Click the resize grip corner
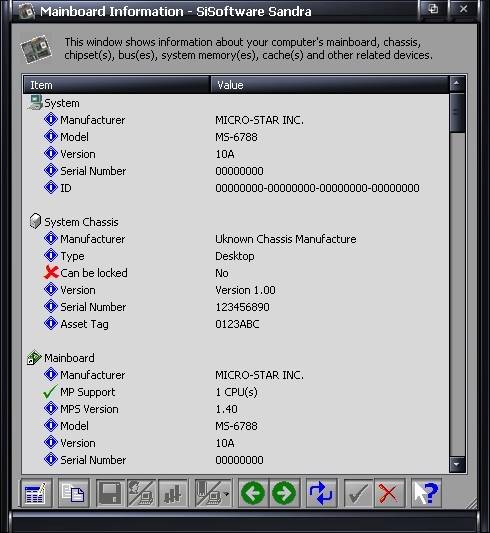Viewport: 490px width, 533px height. 472,503
